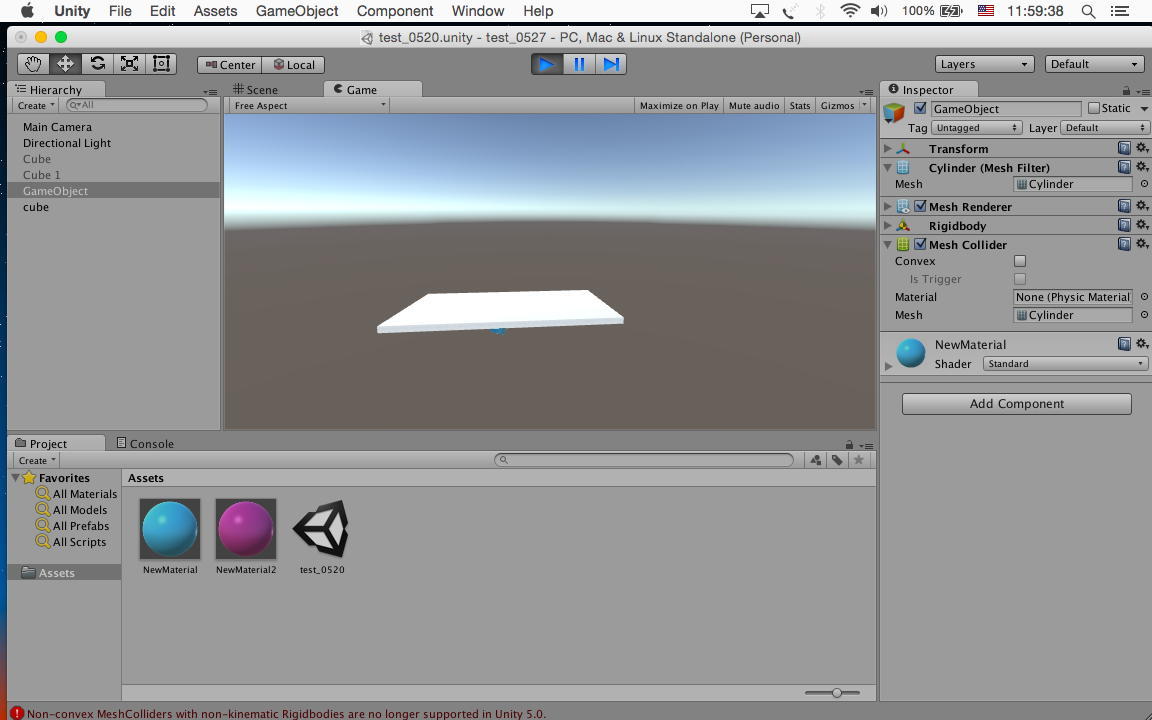Open Physic Material object picker
The image size is (1152, 720).
1144,298
